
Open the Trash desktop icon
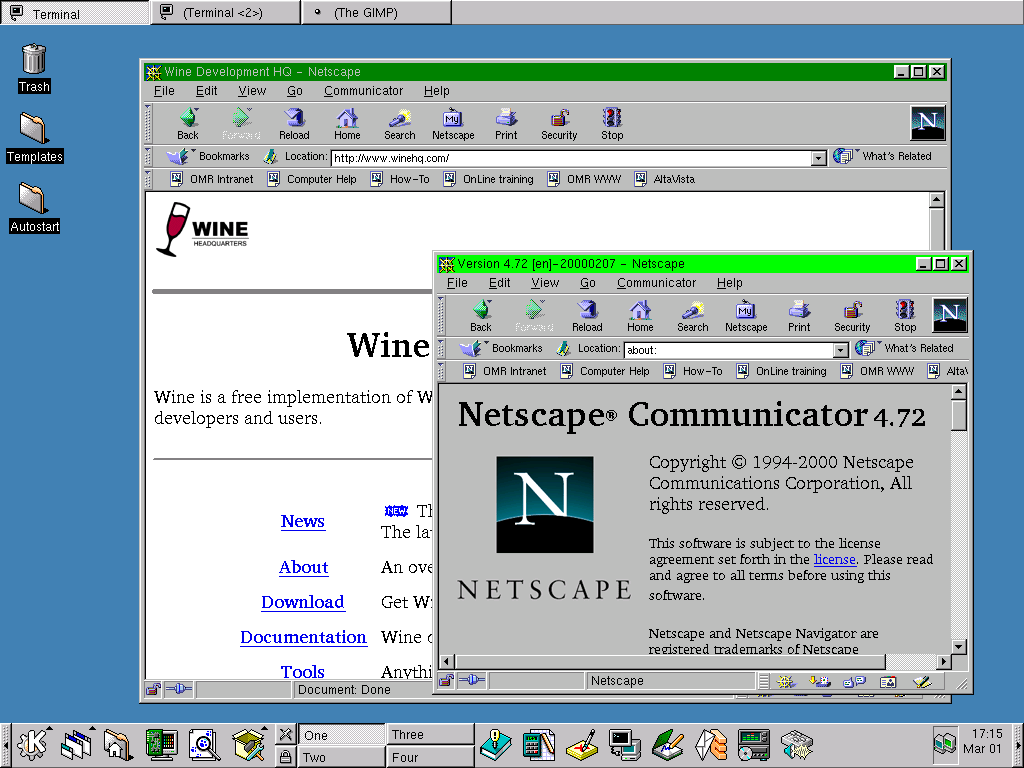coord(34,68)
